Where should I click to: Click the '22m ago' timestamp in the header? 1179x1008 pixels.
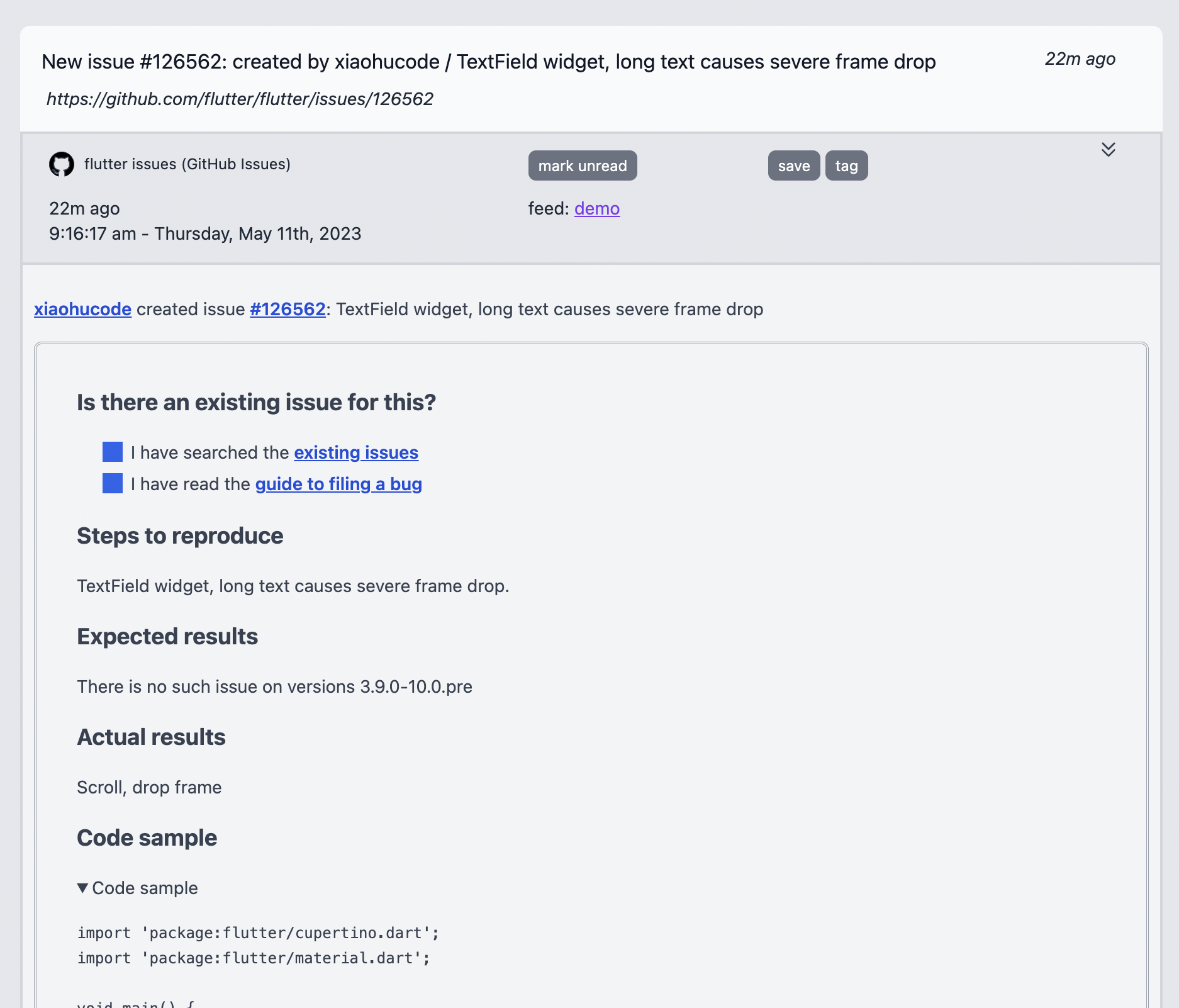point(1080,59)
